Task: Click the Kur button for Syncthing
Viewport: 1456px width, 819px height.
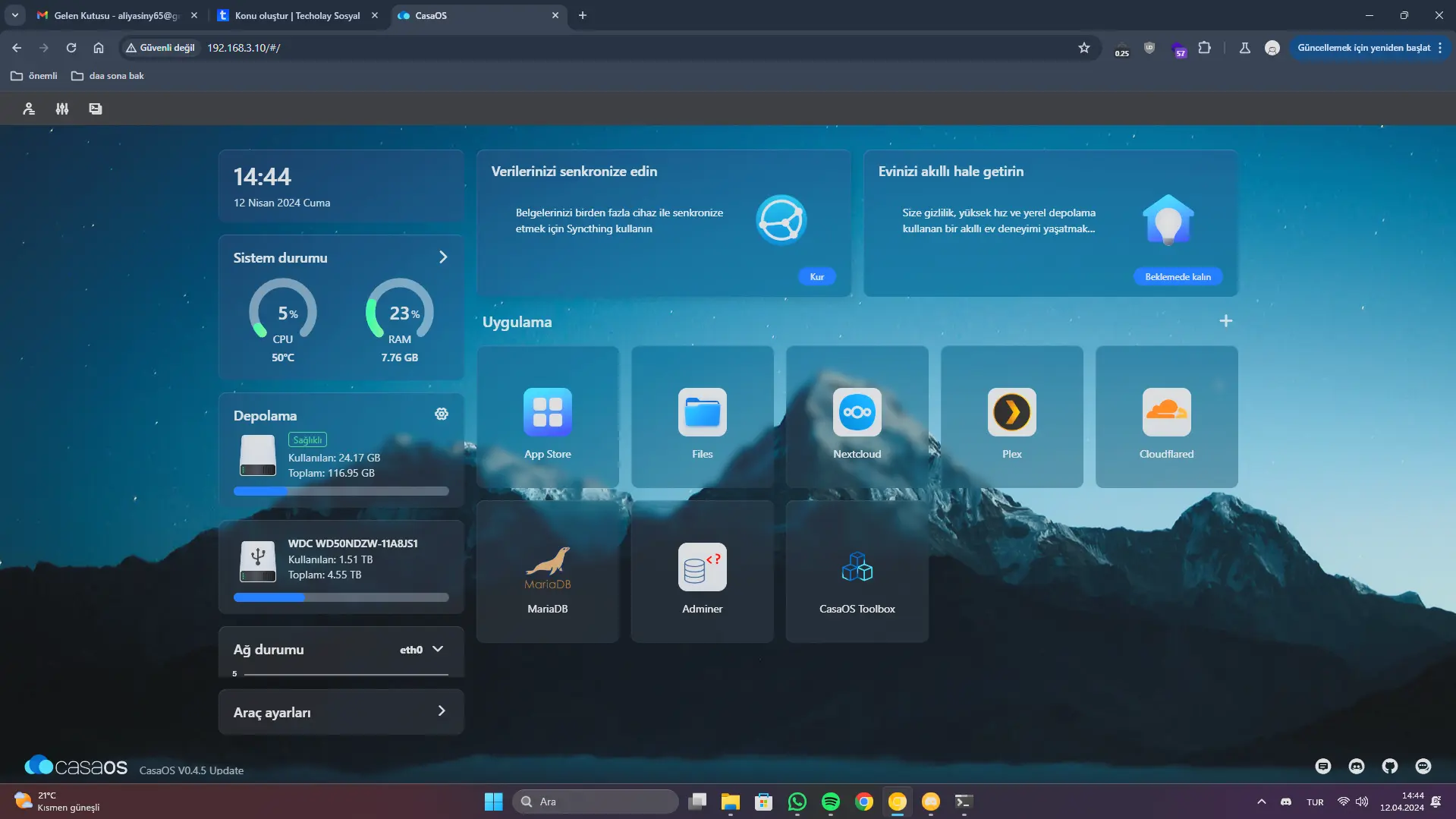Action: (817, 277)
